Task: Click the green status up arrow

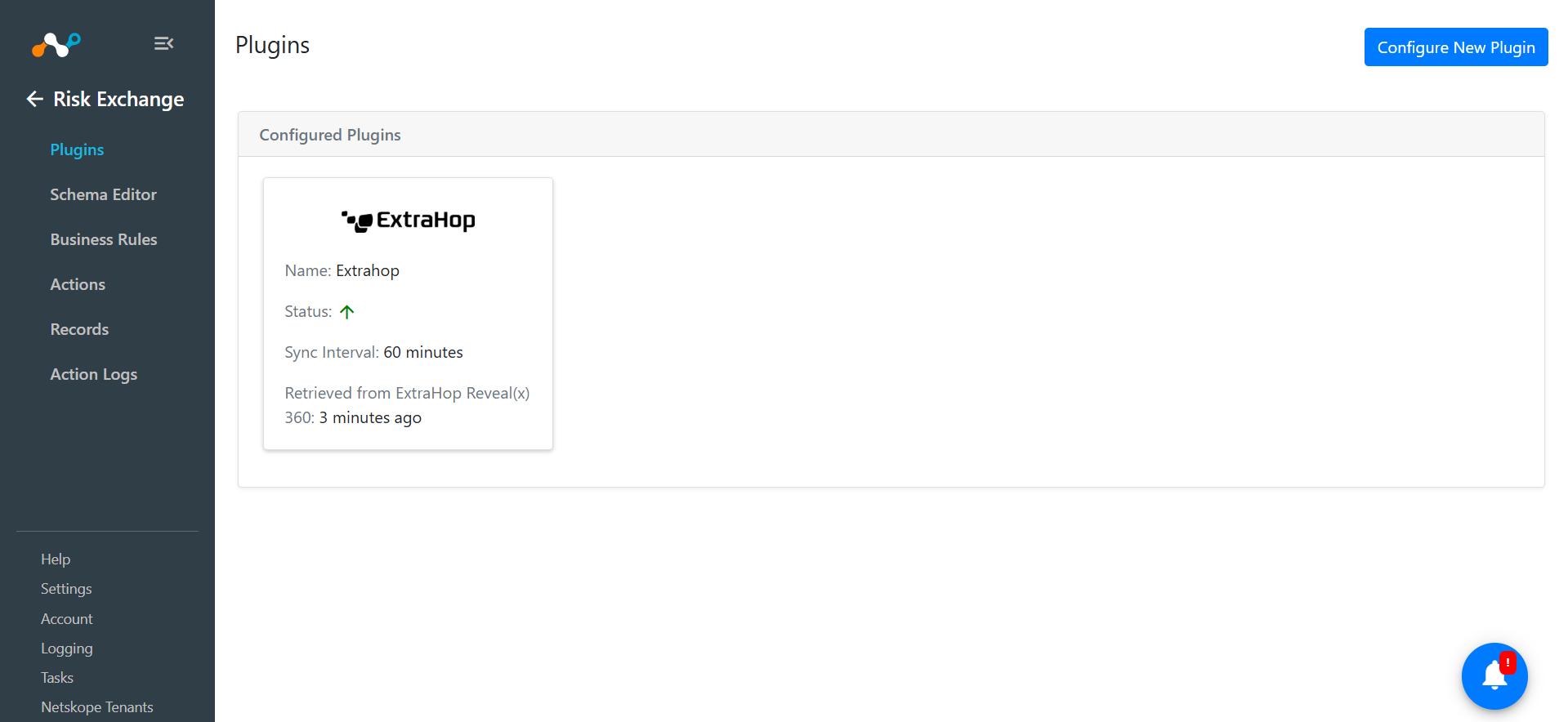Action: [347, 312]
